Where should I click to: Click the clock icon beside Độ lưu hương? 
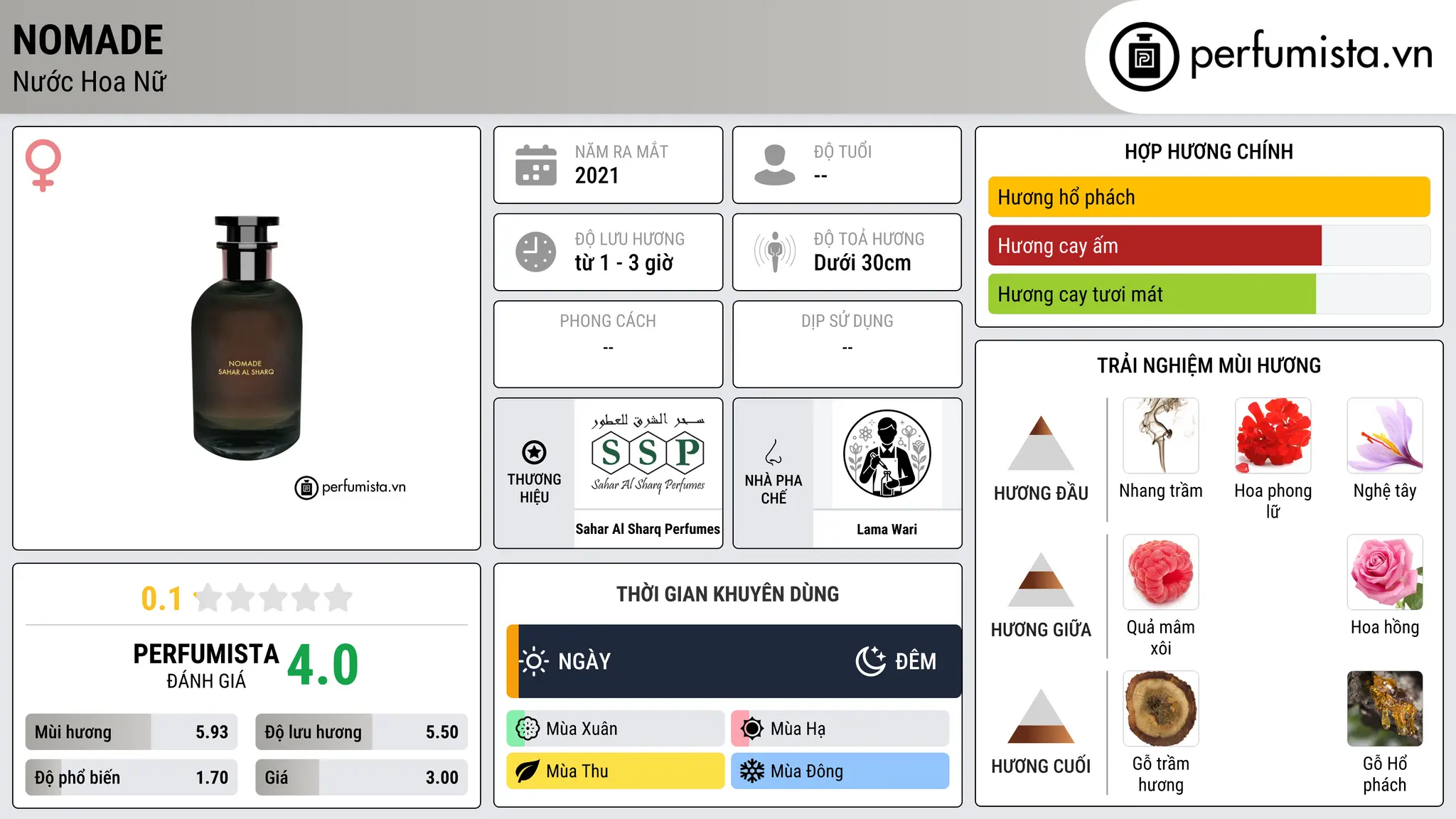536,252
